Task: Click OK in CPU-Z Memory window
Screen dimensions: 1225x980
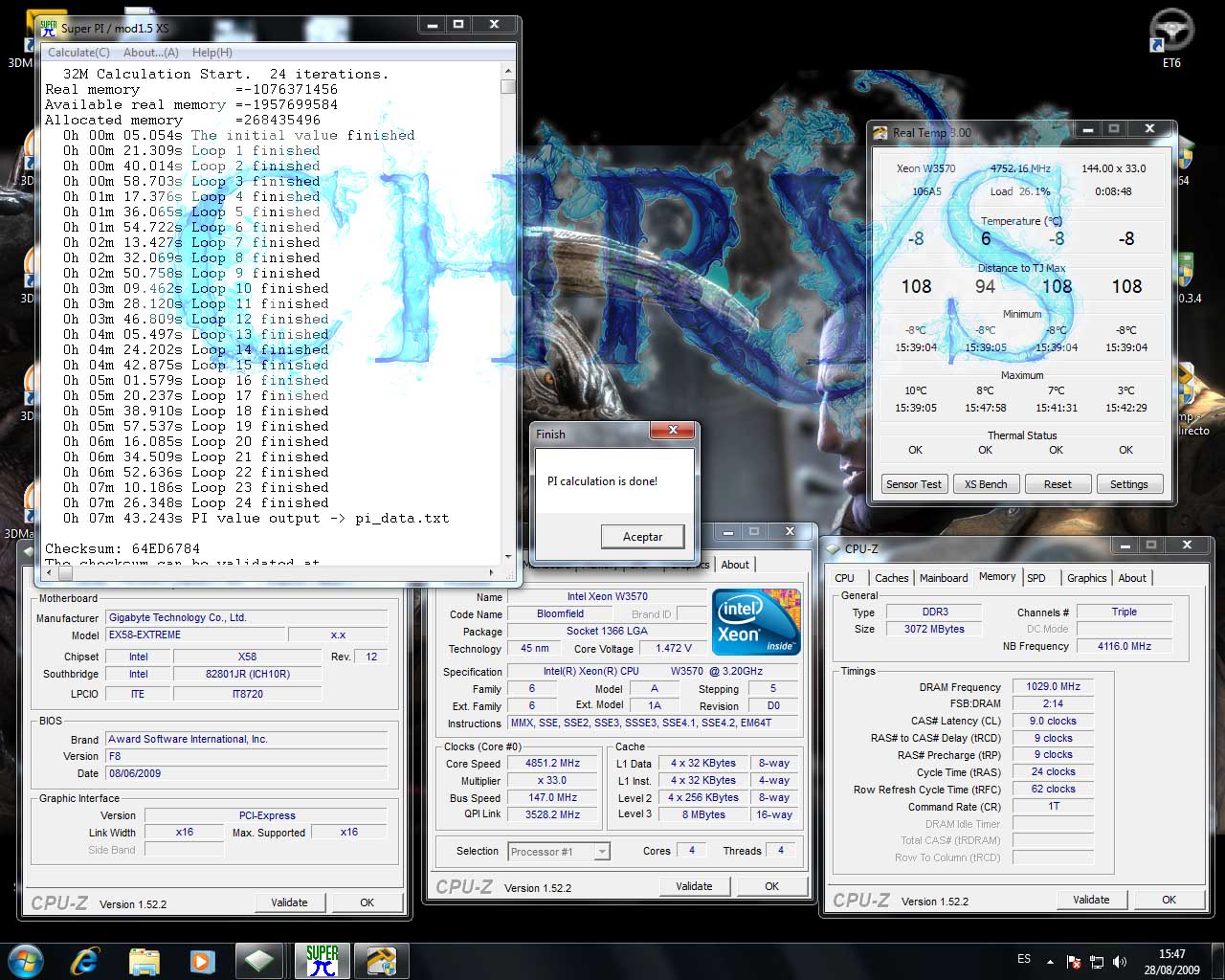Action: pos(1169,900)
